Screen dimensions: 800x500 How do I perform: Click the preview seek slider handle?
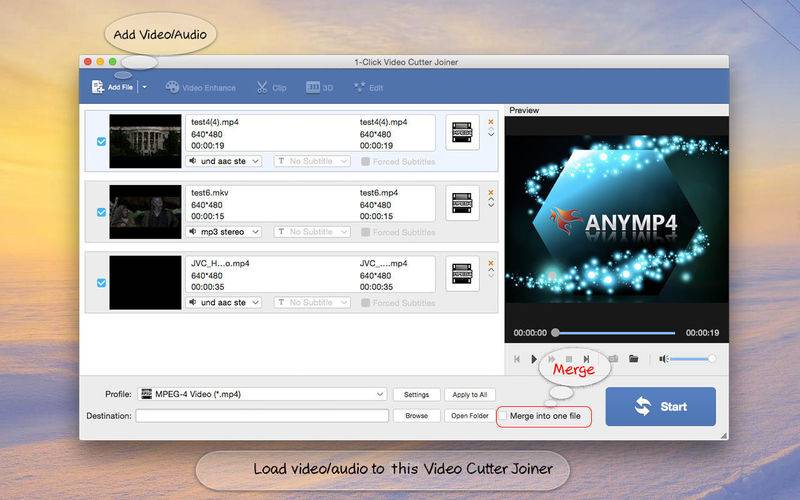[556, 333]
